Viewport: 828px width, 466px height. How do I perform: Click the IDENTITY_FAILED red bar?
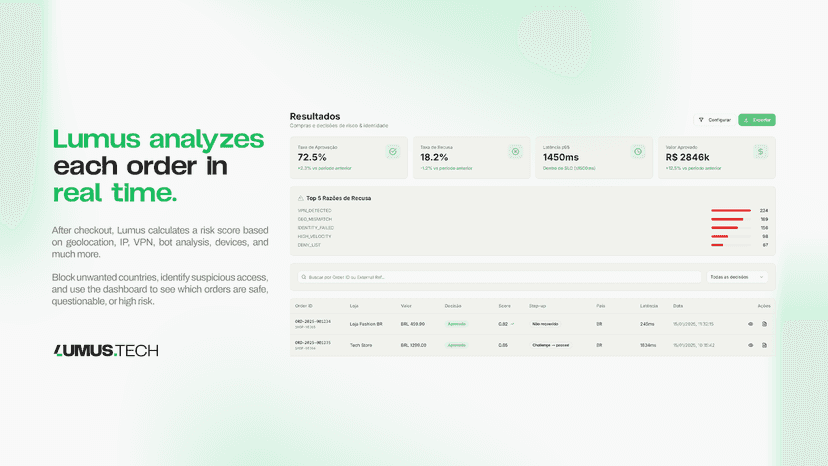[724, 228]
